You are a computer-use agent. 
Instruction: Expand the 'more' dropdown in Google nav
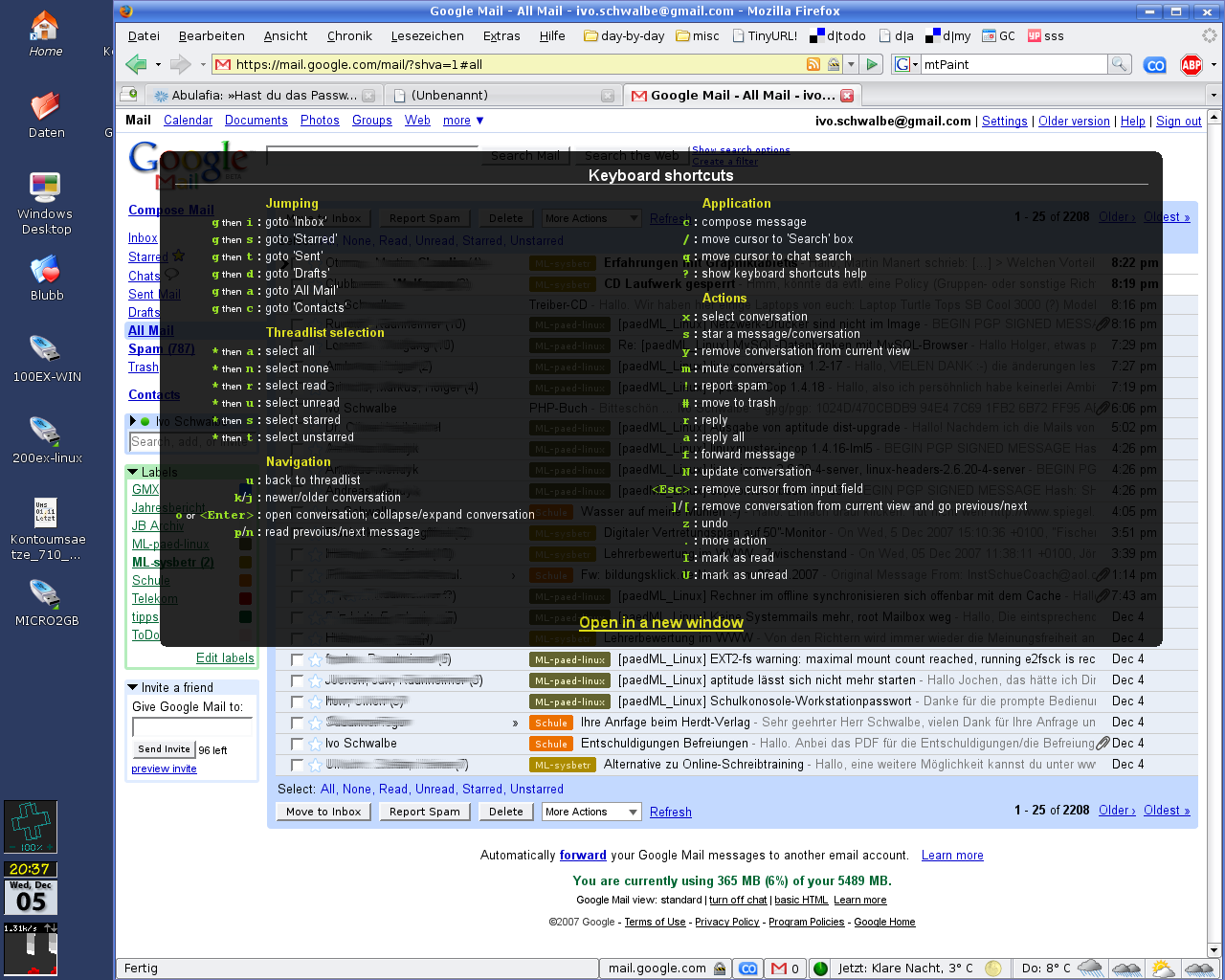[463, 121]
